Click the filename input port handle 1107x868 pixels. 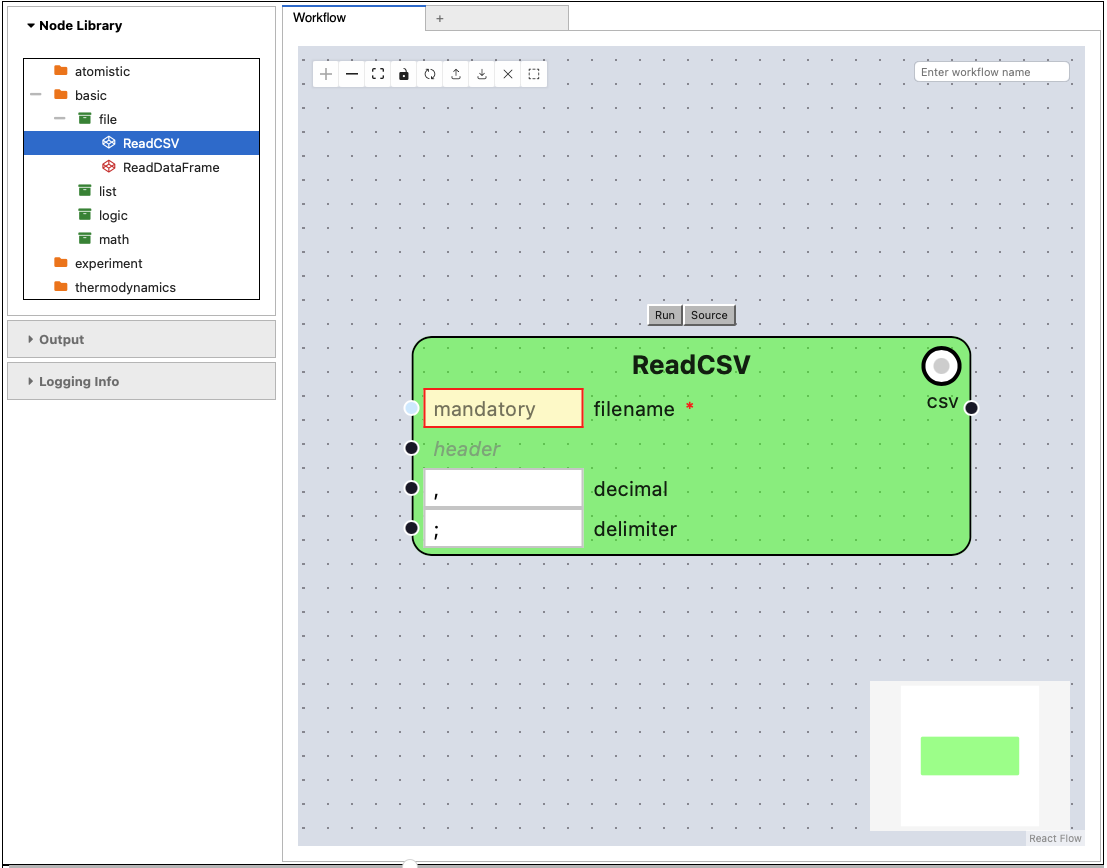tap(412, 408)
